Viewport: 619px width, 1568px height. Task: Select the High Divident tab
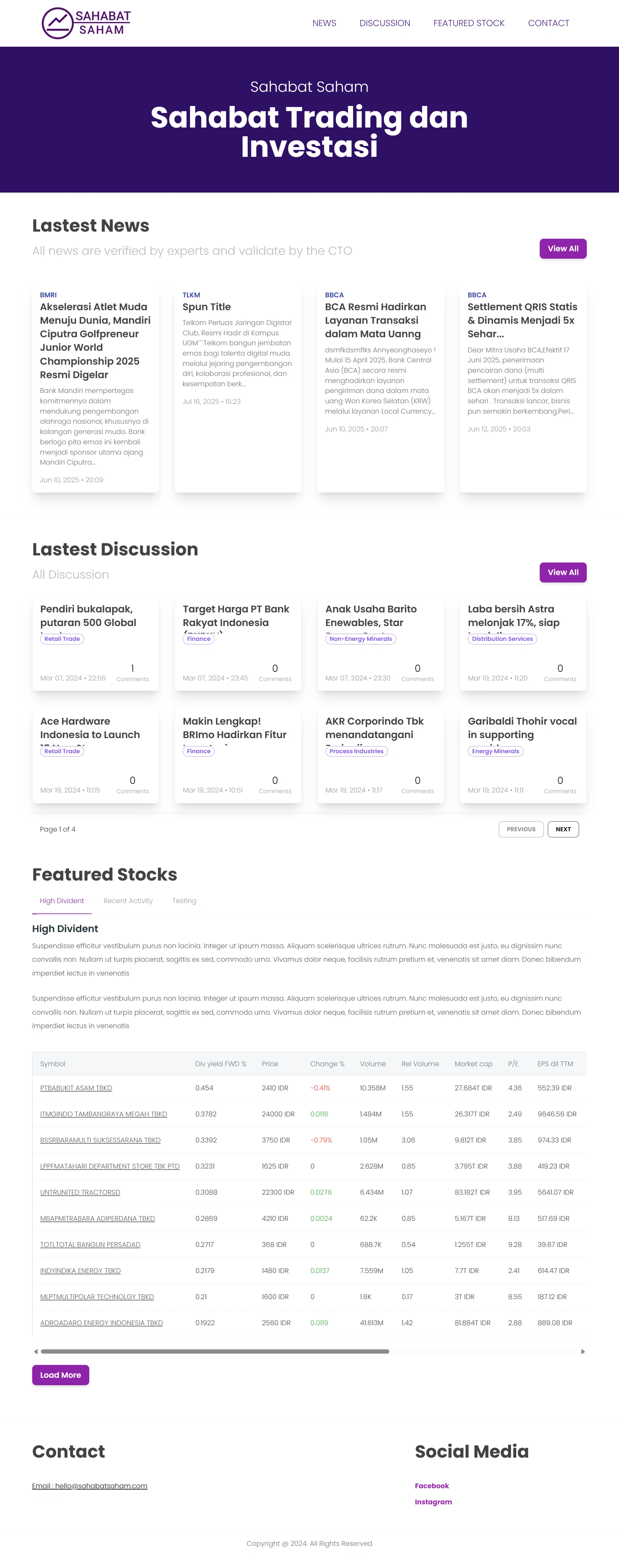pos(62,901)
